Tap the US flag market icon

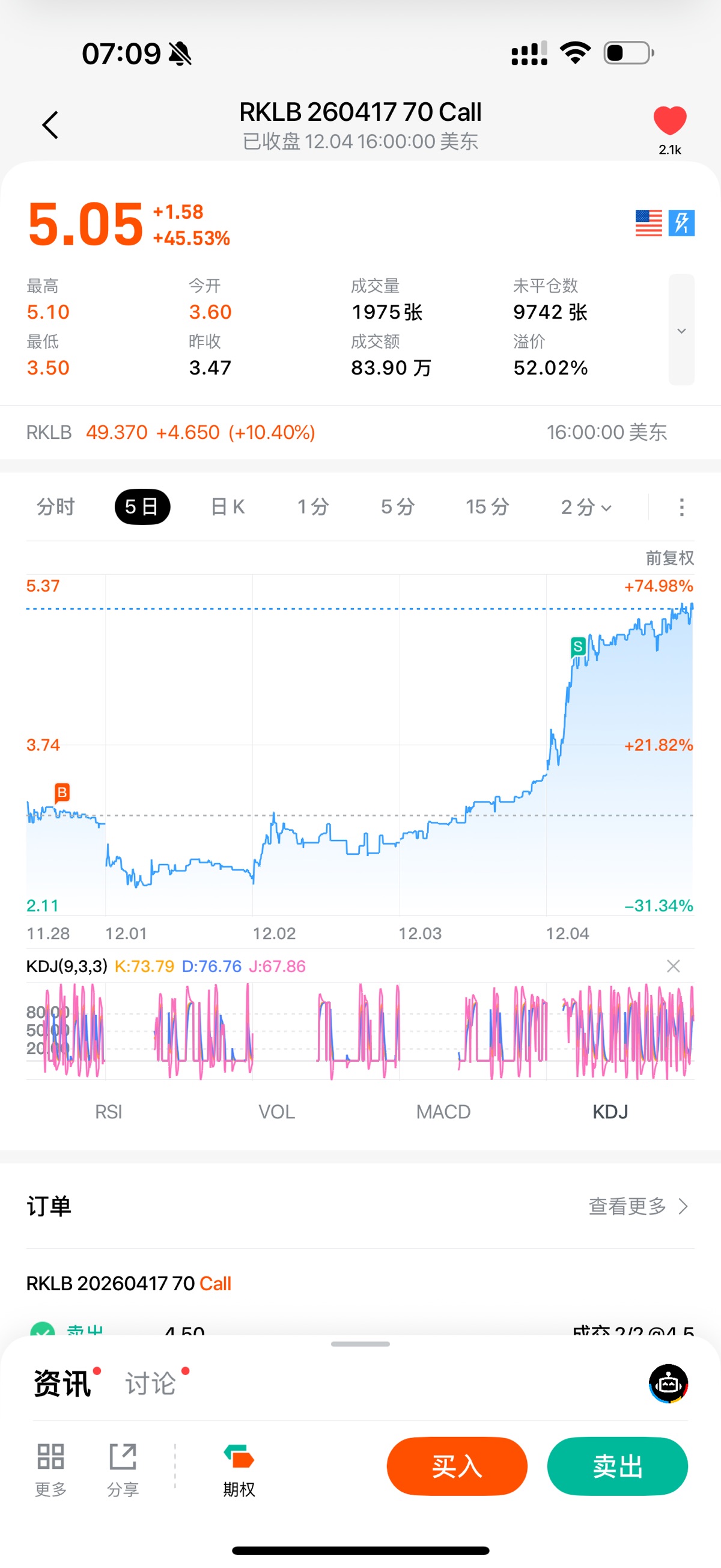click(648, 223)
